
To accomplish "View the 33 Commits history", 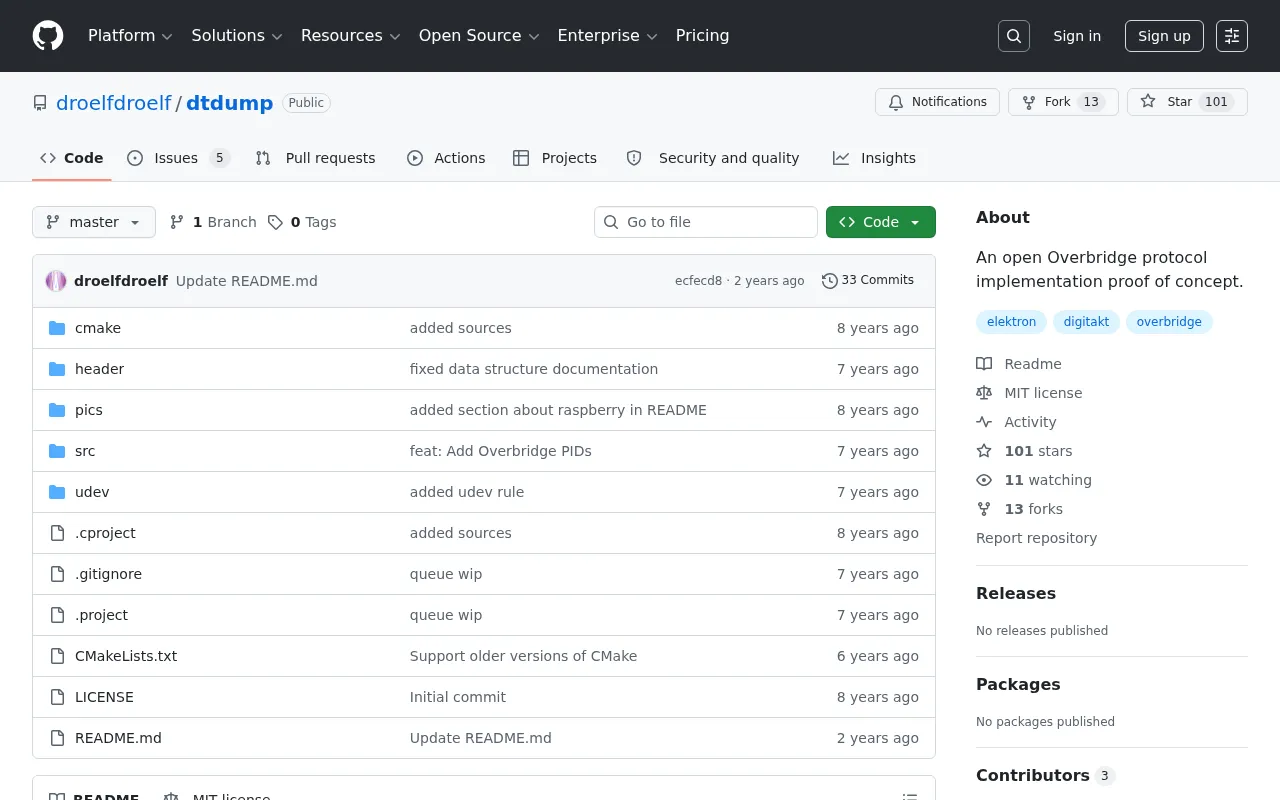I will click(x=868, y=281).
